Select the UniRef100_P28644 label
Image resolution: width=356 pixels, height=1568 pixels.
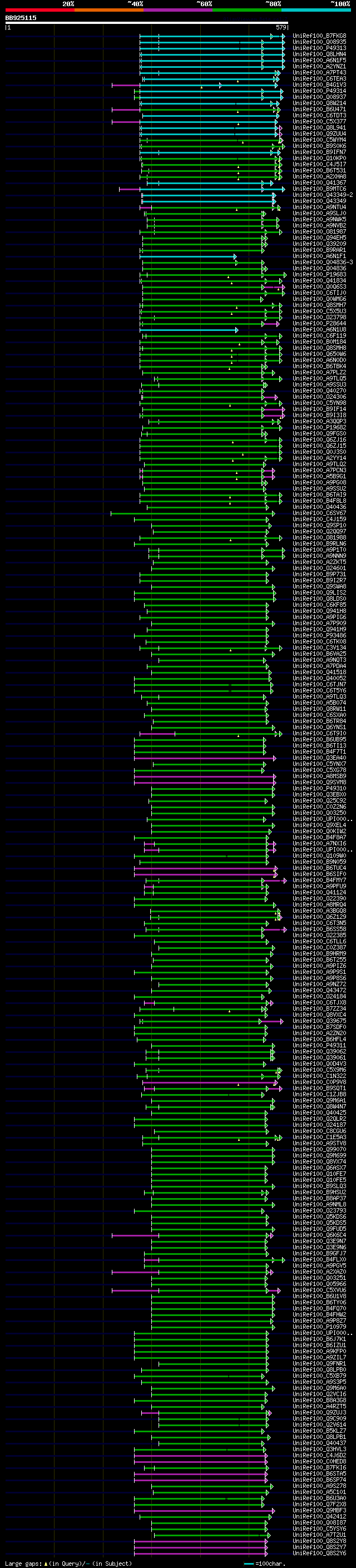(x=319, y=323)
